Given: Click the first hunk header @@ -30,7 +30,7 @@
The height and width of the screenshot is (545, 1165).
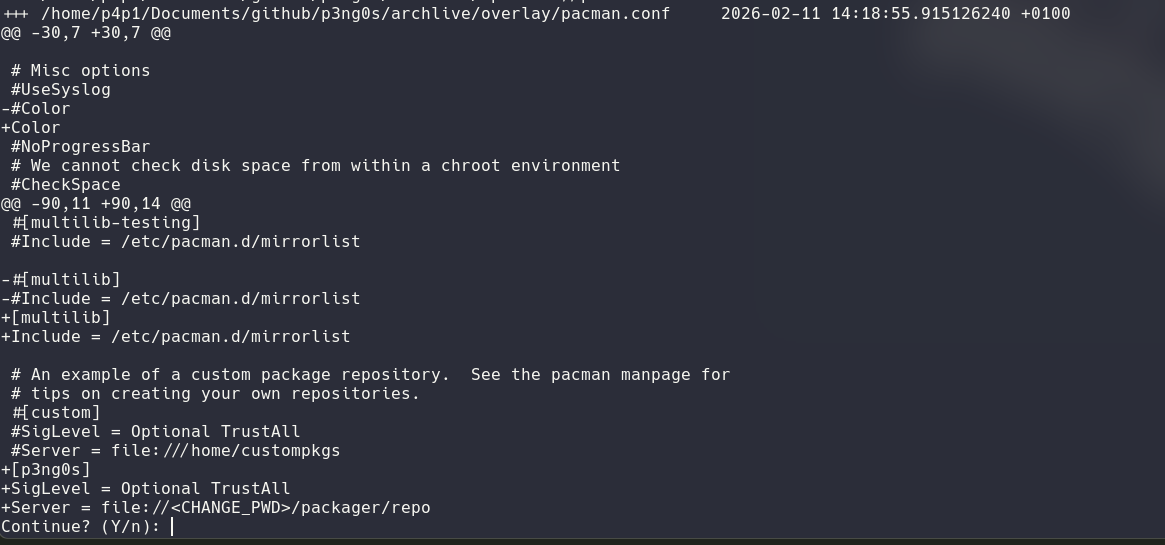Looking at the screenshot, I should pyautogui.click(x=86, y=33).
